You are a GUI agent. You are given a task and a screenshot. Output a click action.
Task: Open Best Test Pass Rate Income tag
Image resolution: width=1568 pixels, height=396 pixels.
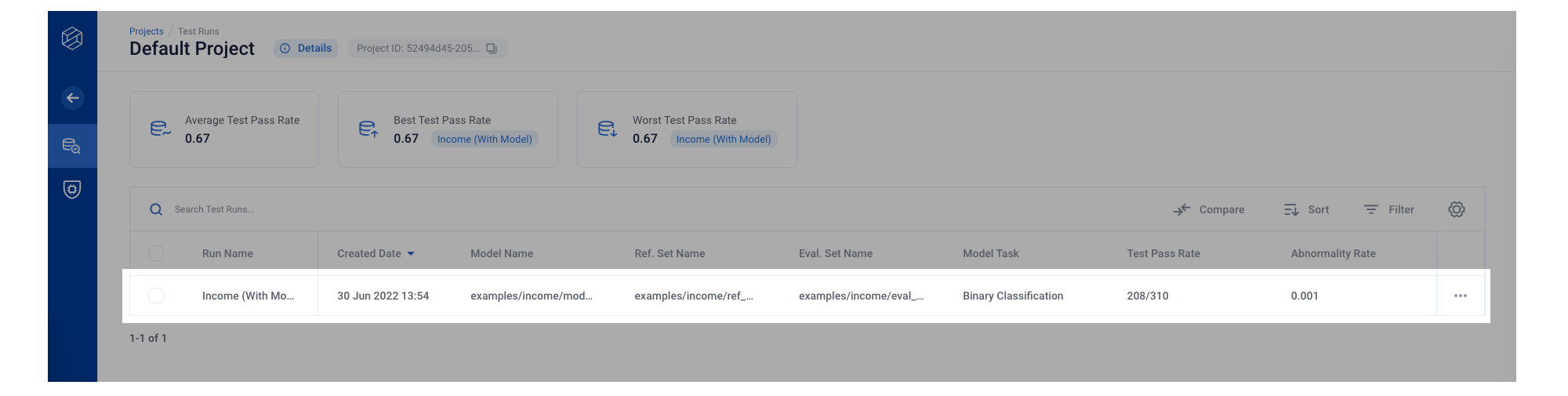pyautogui.click(x=485, y=140)
